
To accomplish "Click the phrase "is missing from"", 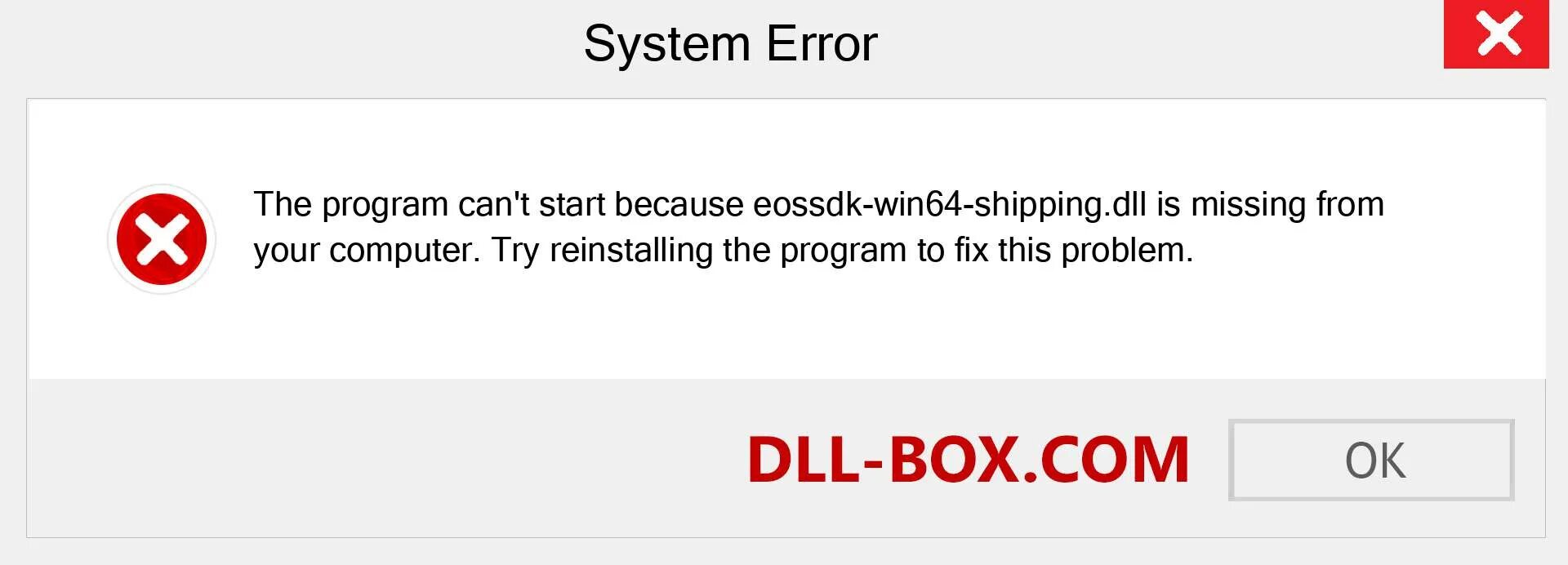I will [1270, 204].
